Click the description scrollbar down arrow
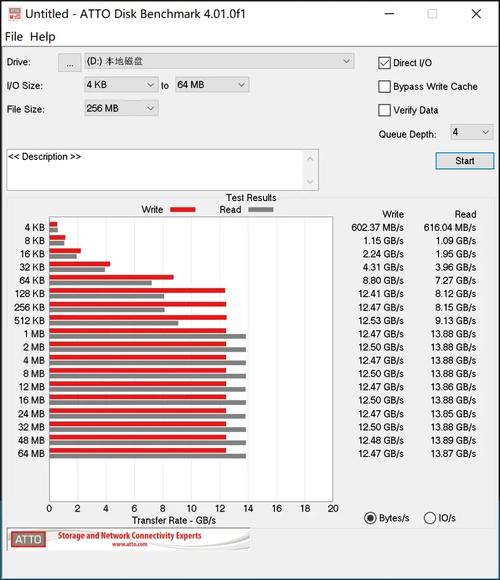500x580 pixels. 310,181
